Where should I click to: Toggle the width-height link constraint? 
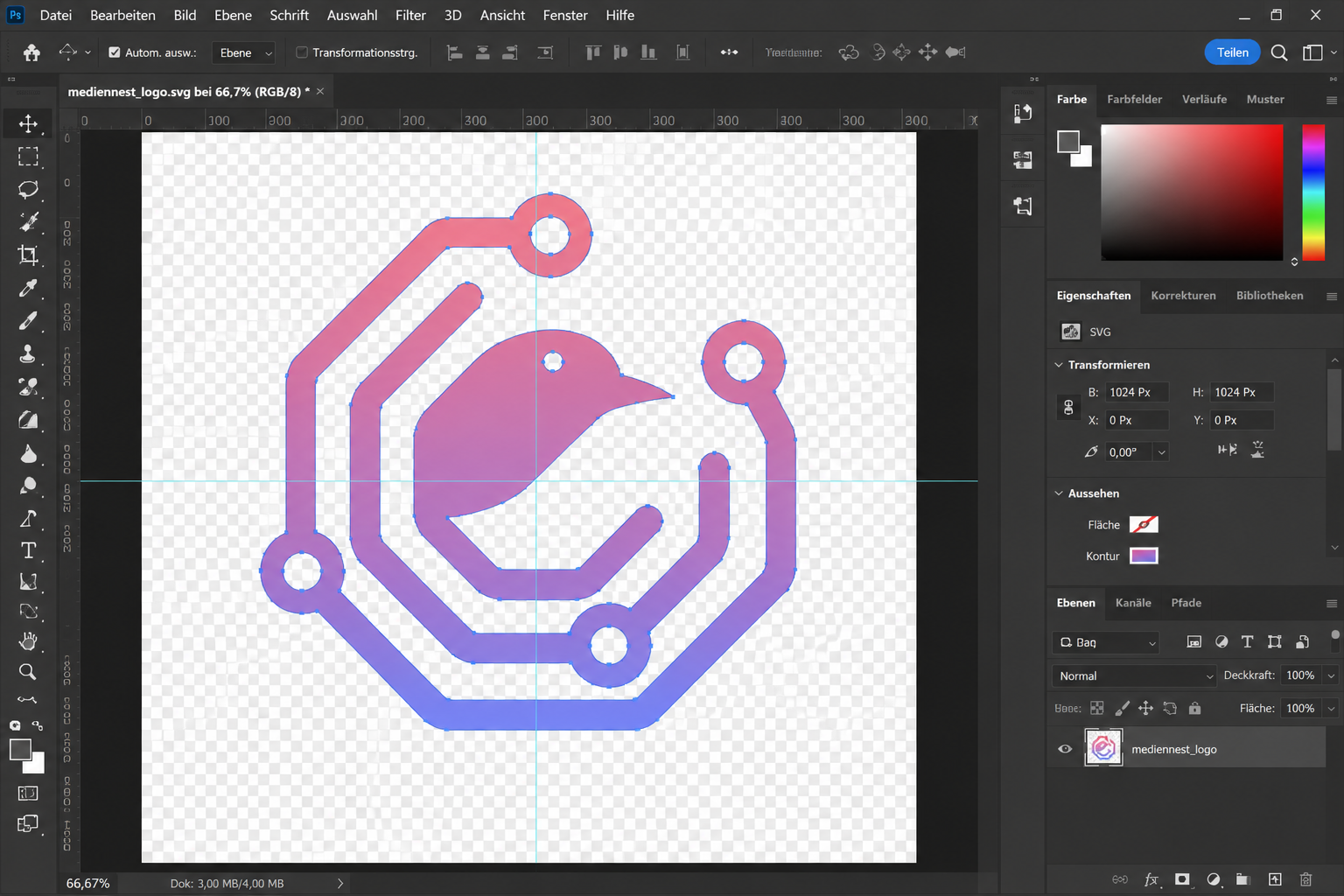click(x=1068, y=407)
